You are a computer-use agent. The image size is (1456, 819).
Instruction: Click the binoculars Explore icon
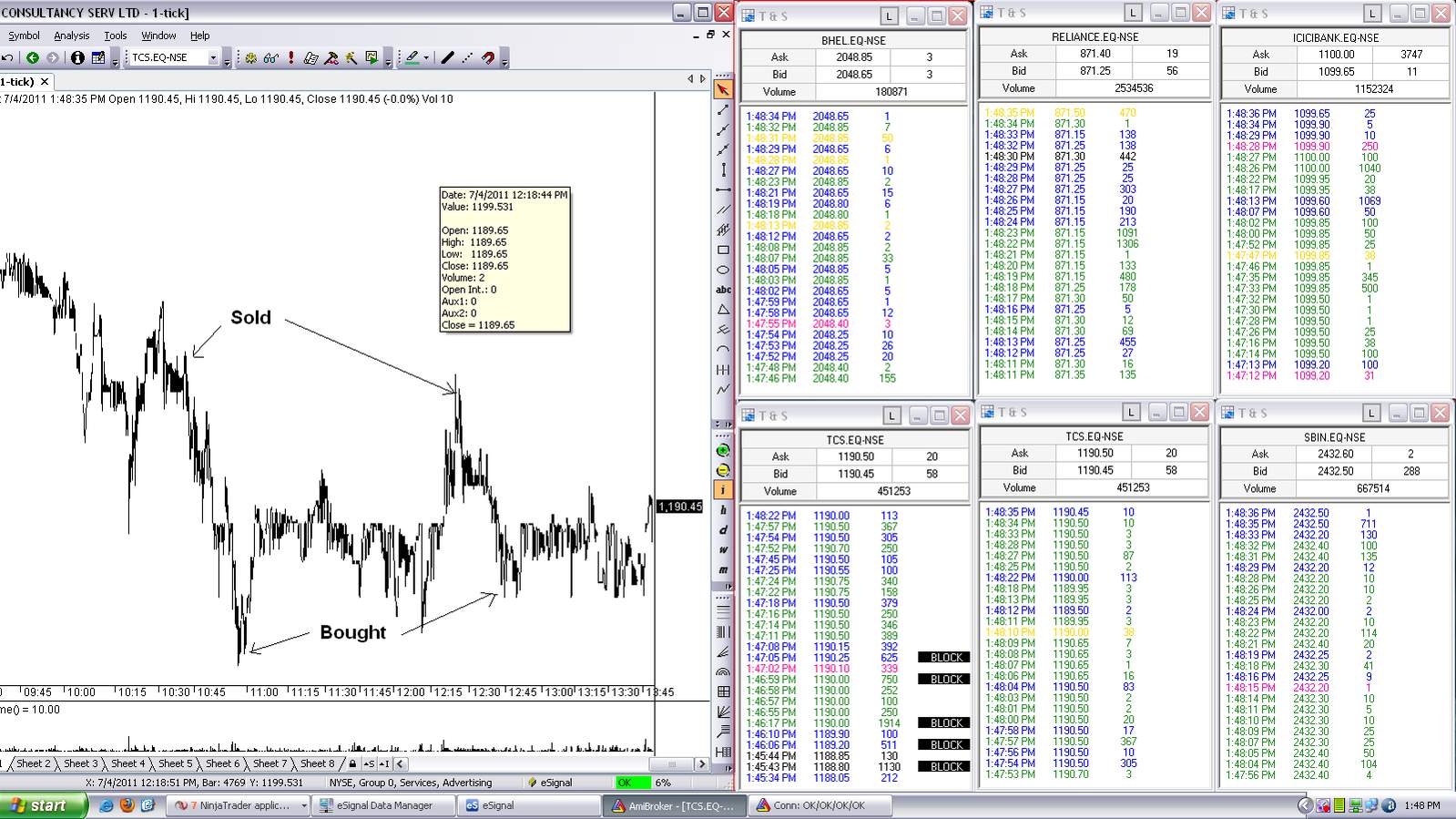(x=270, y=57)
